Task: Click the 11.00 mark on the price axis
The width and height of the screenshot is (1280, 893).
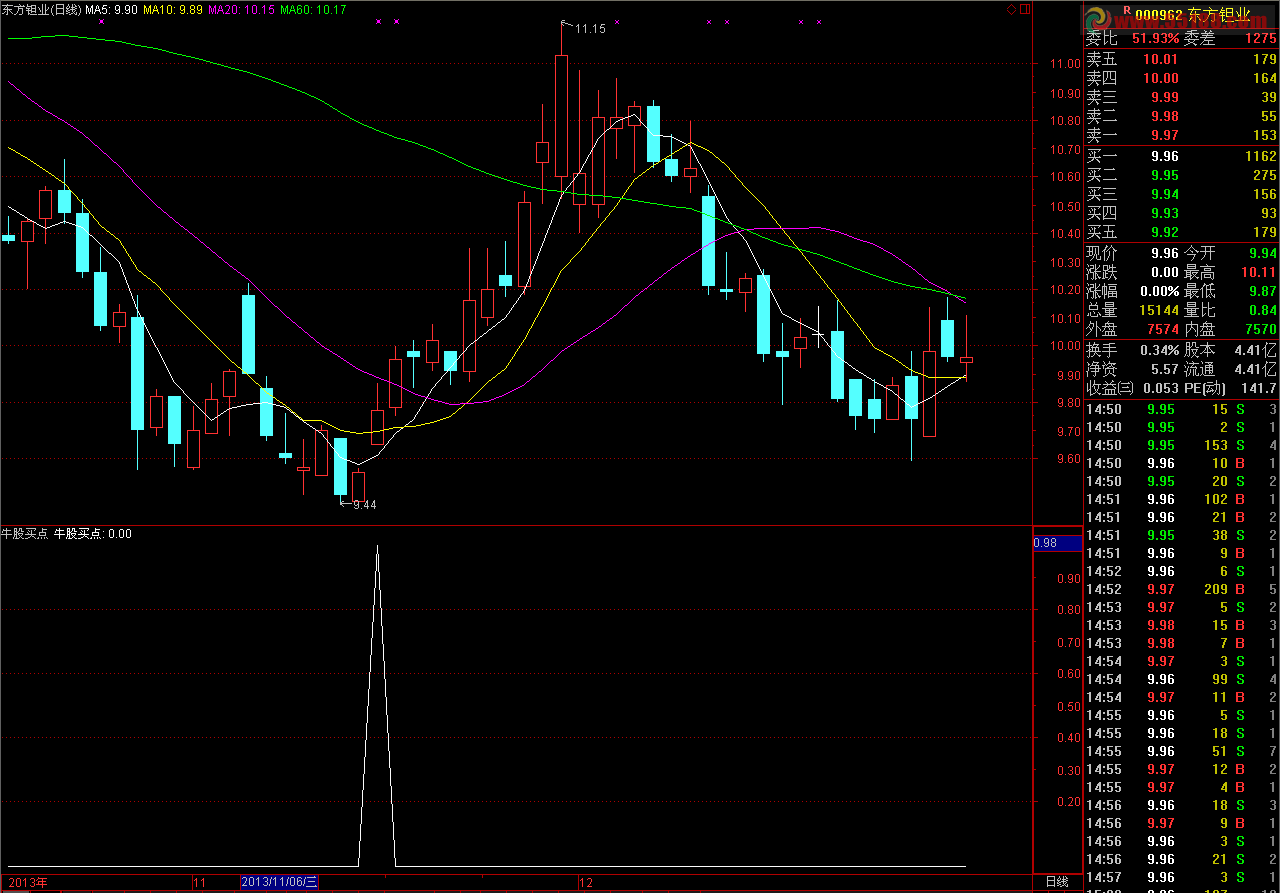Action: (1066, 64)
